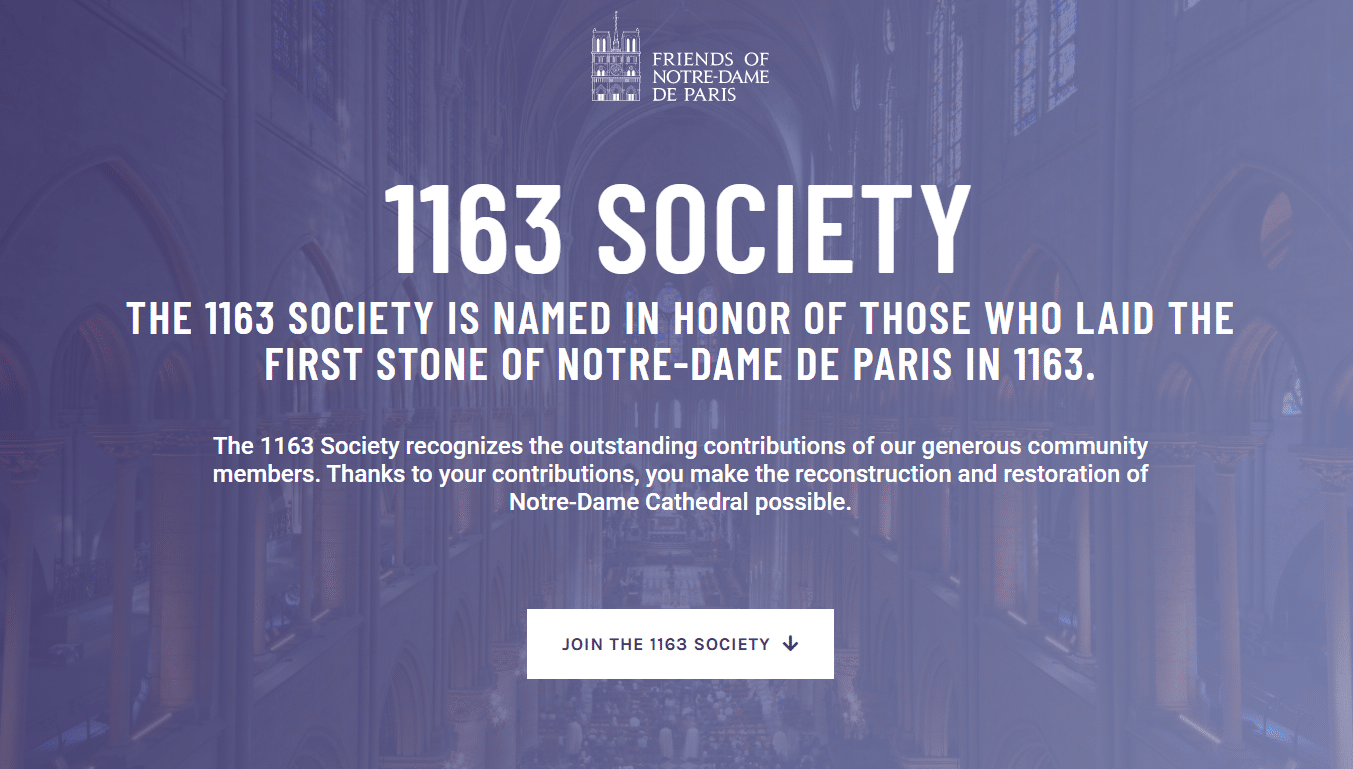Click the paragraph line 'The 1163 Society recognizes the outstanding contributions'

(x=680, y=445)
